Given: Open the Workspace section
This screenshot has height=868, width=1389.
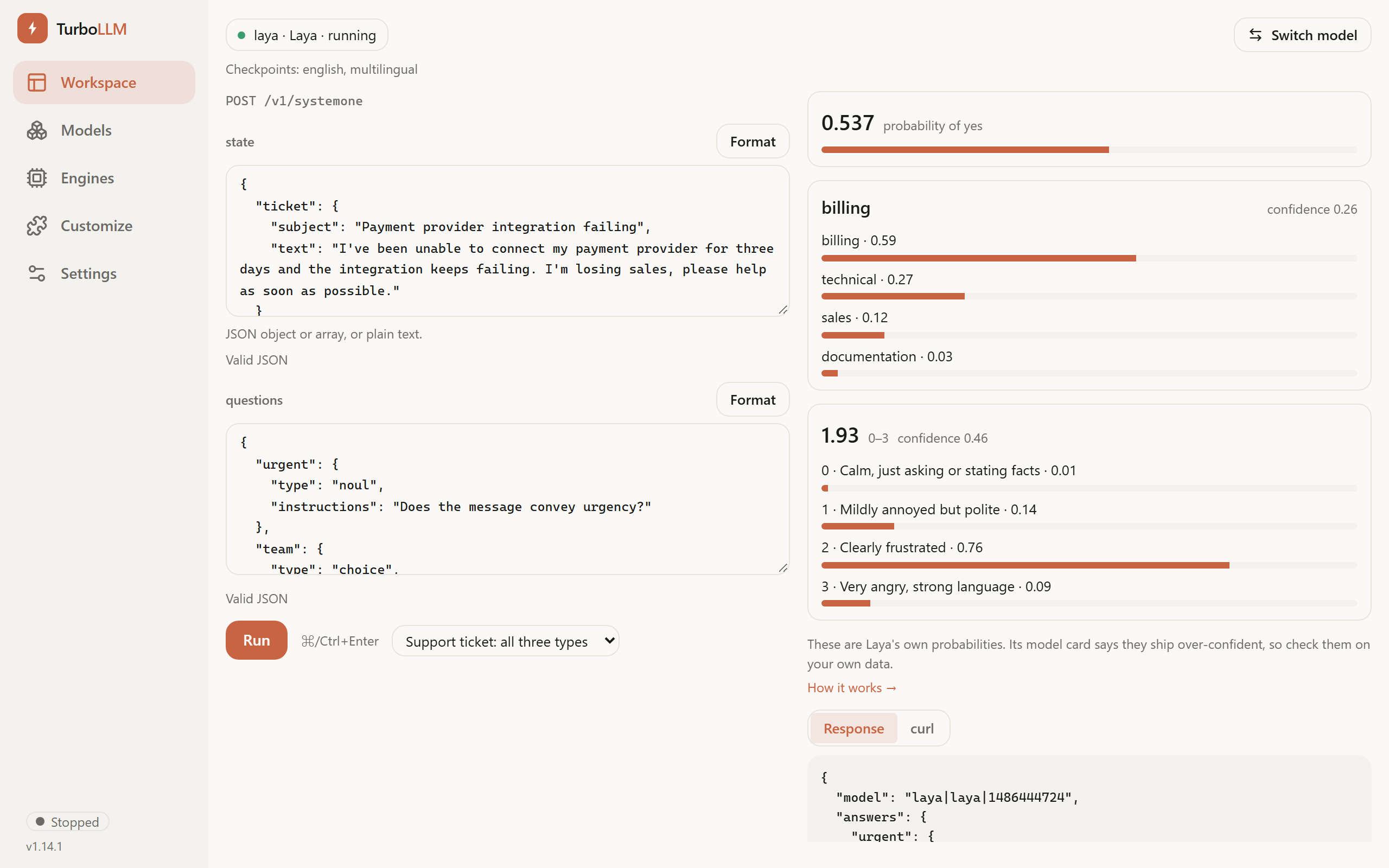Looking at the screenshot, I should point(104,82).
